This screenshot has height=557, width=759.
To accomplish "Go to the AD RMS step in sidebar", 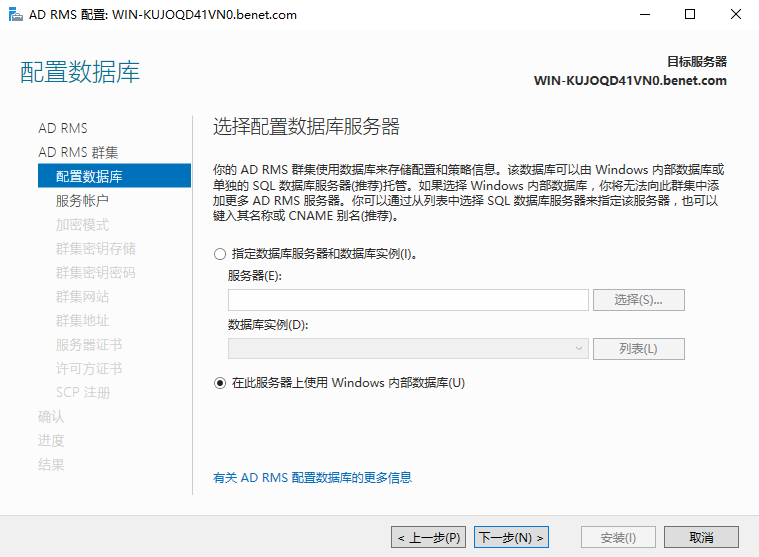I will (63, 128).
